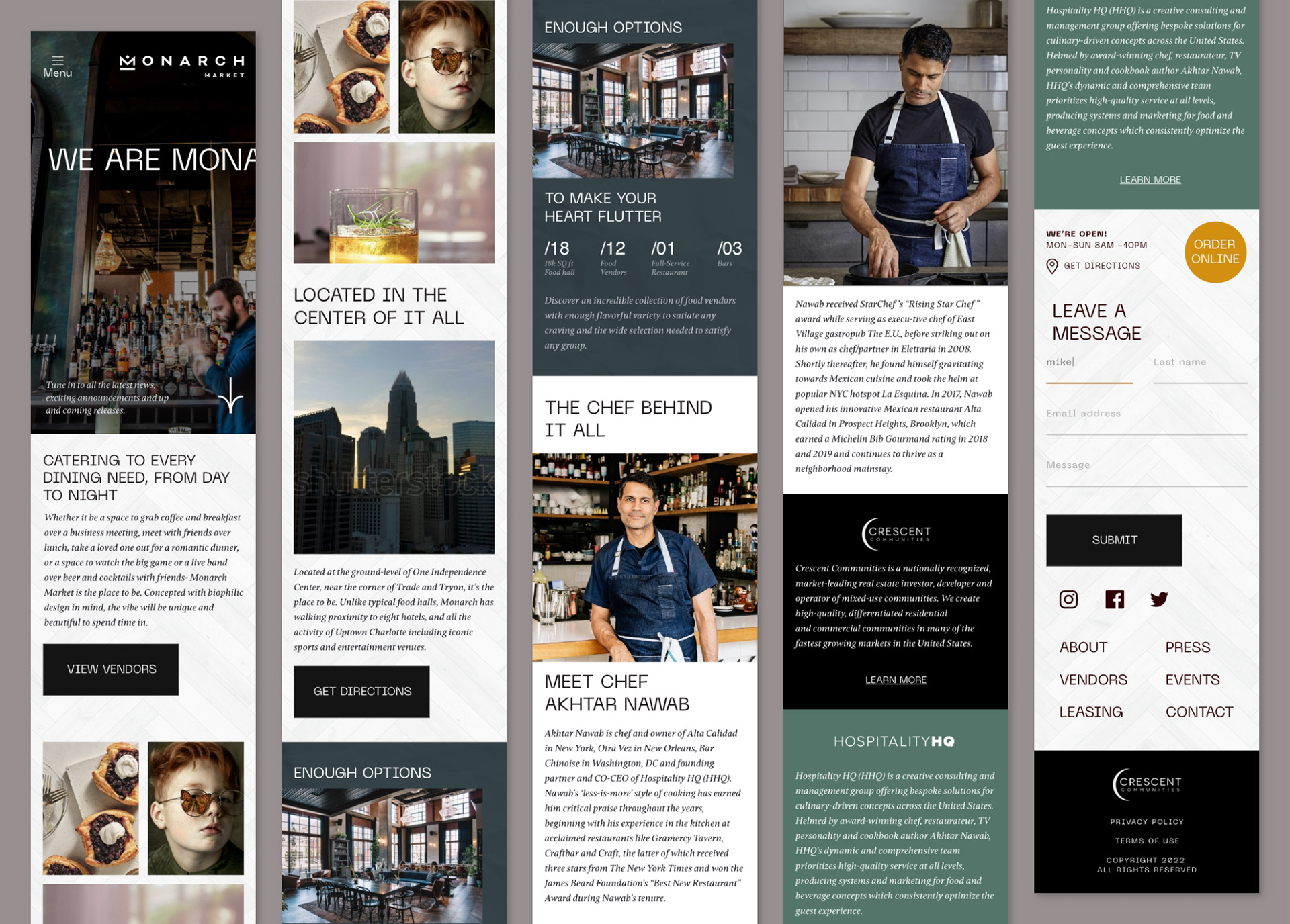Click the berry pastries photo in first screen
Screen dimensions: 1290x924
coord(91,808)
